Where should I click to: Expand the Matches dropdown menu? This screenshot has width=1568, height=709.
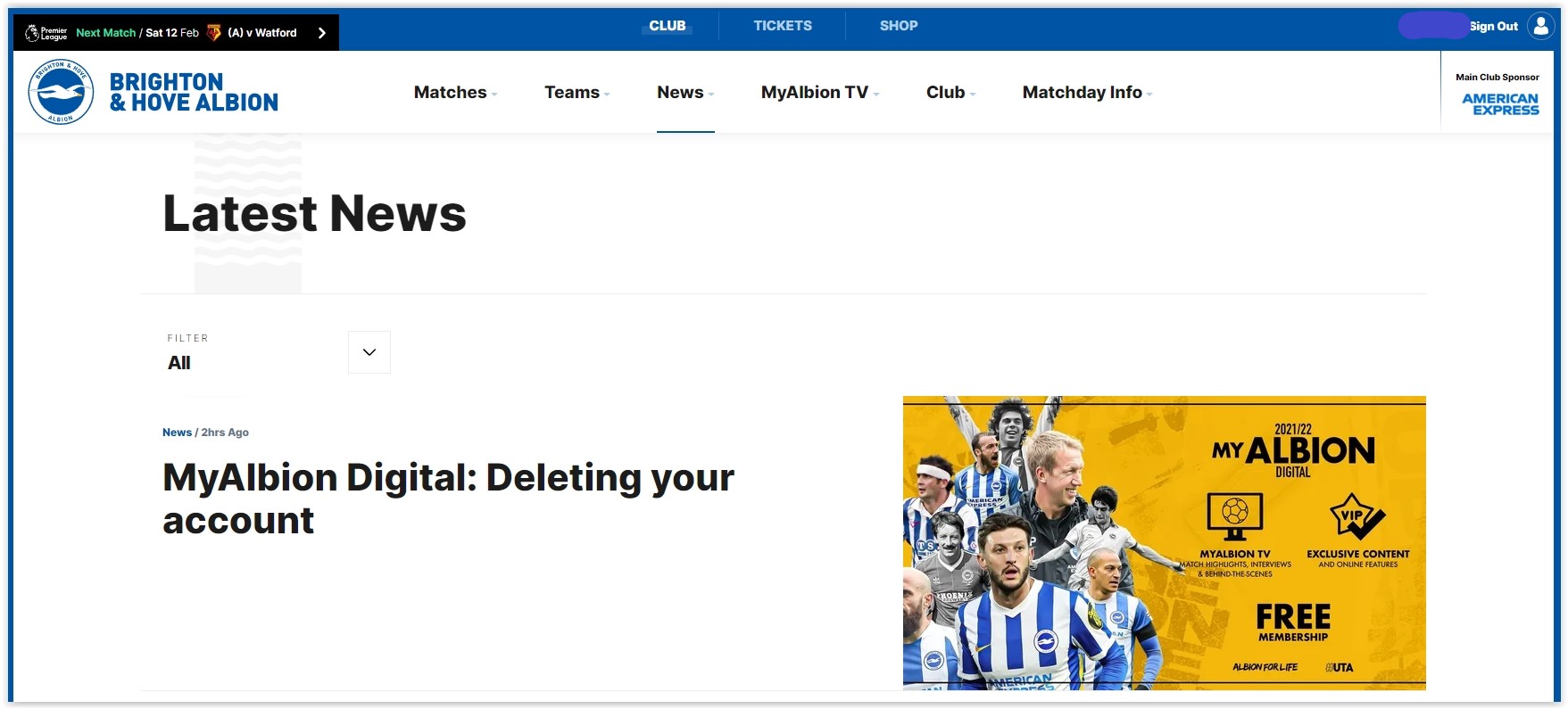coord(455,92)
